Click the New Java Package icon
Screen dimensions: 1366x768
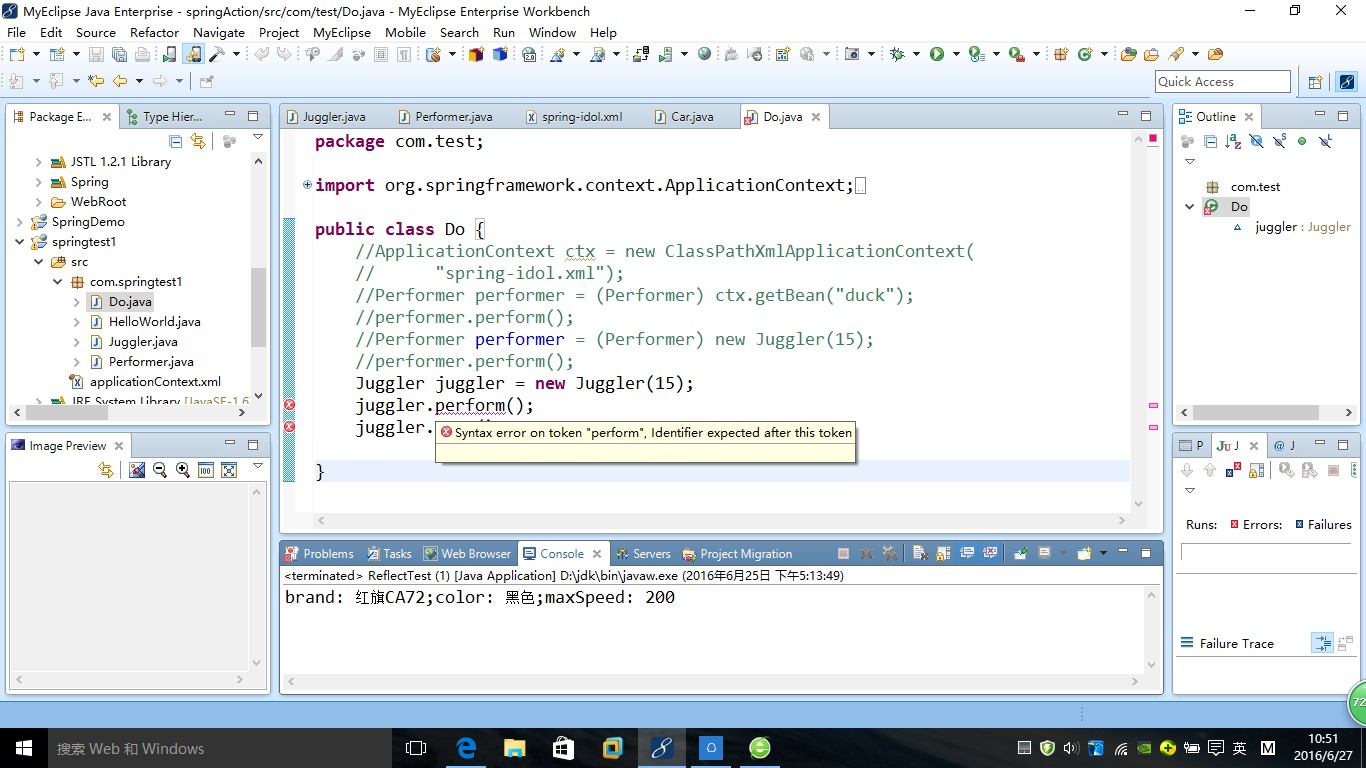coord(1061,54)
